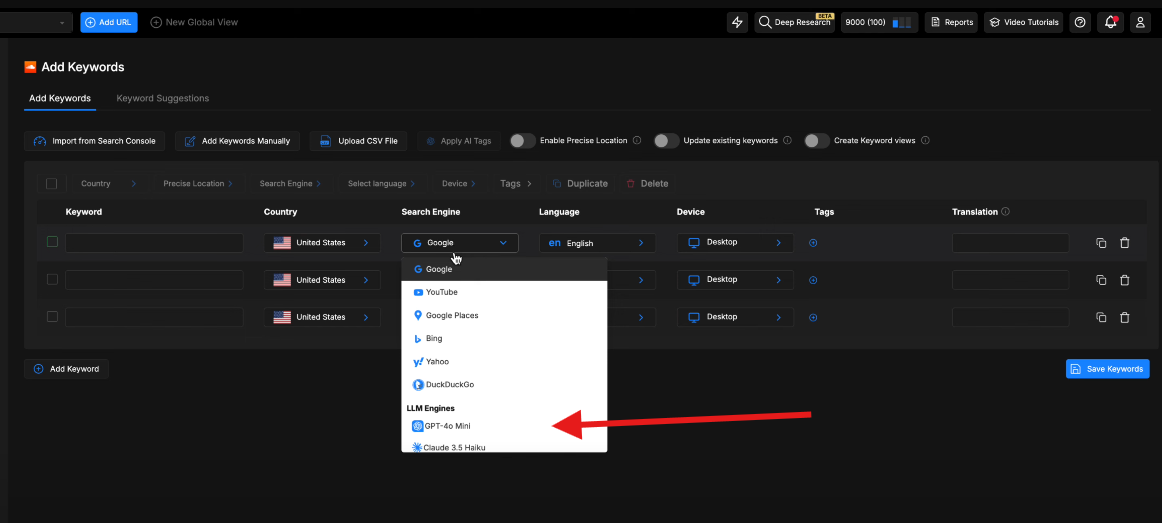The image size is (1162, 523).
Task: Open first row United States country selector
Action: click(322, 243)
